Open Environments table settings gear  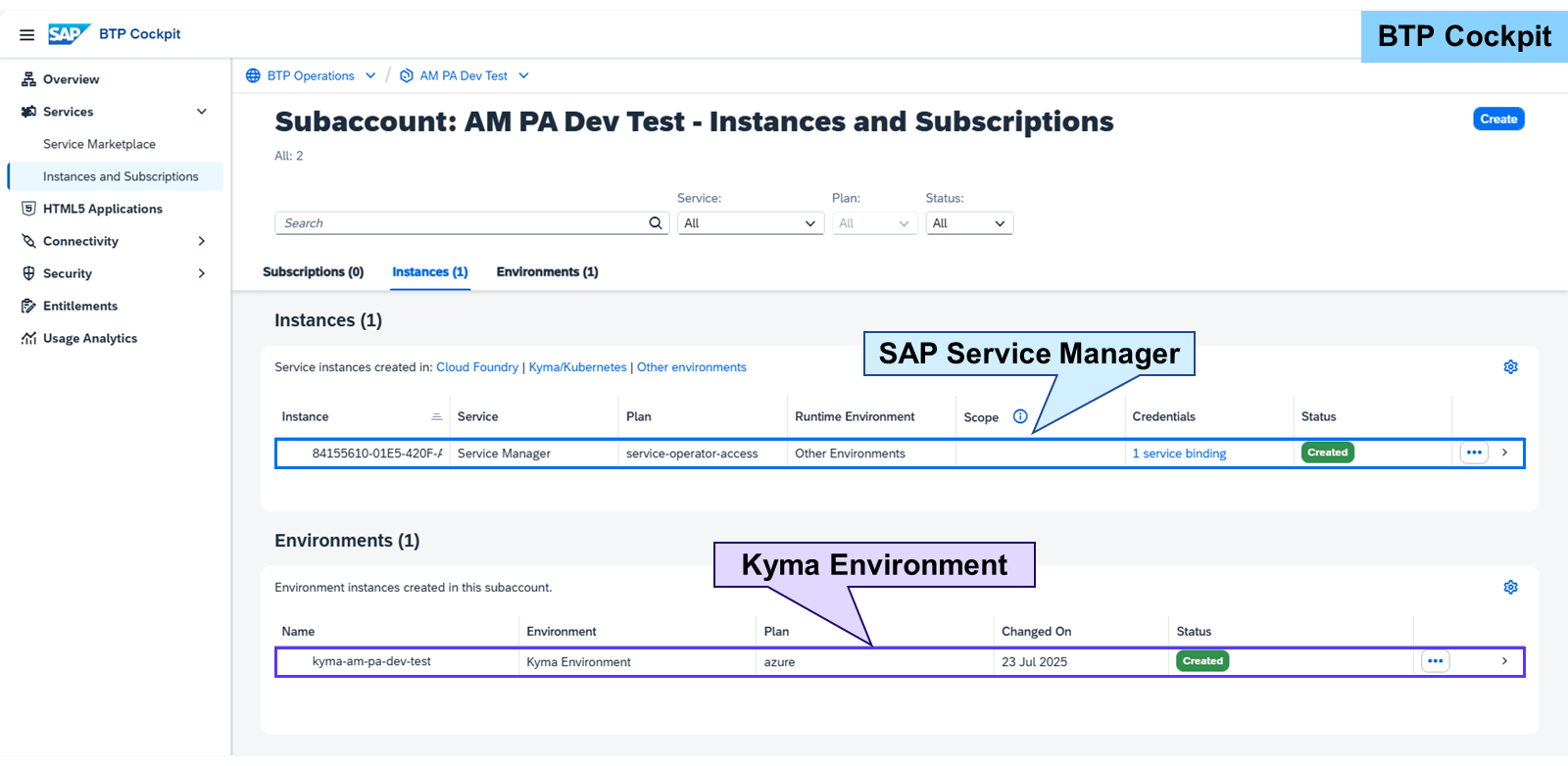[1511, 588]
